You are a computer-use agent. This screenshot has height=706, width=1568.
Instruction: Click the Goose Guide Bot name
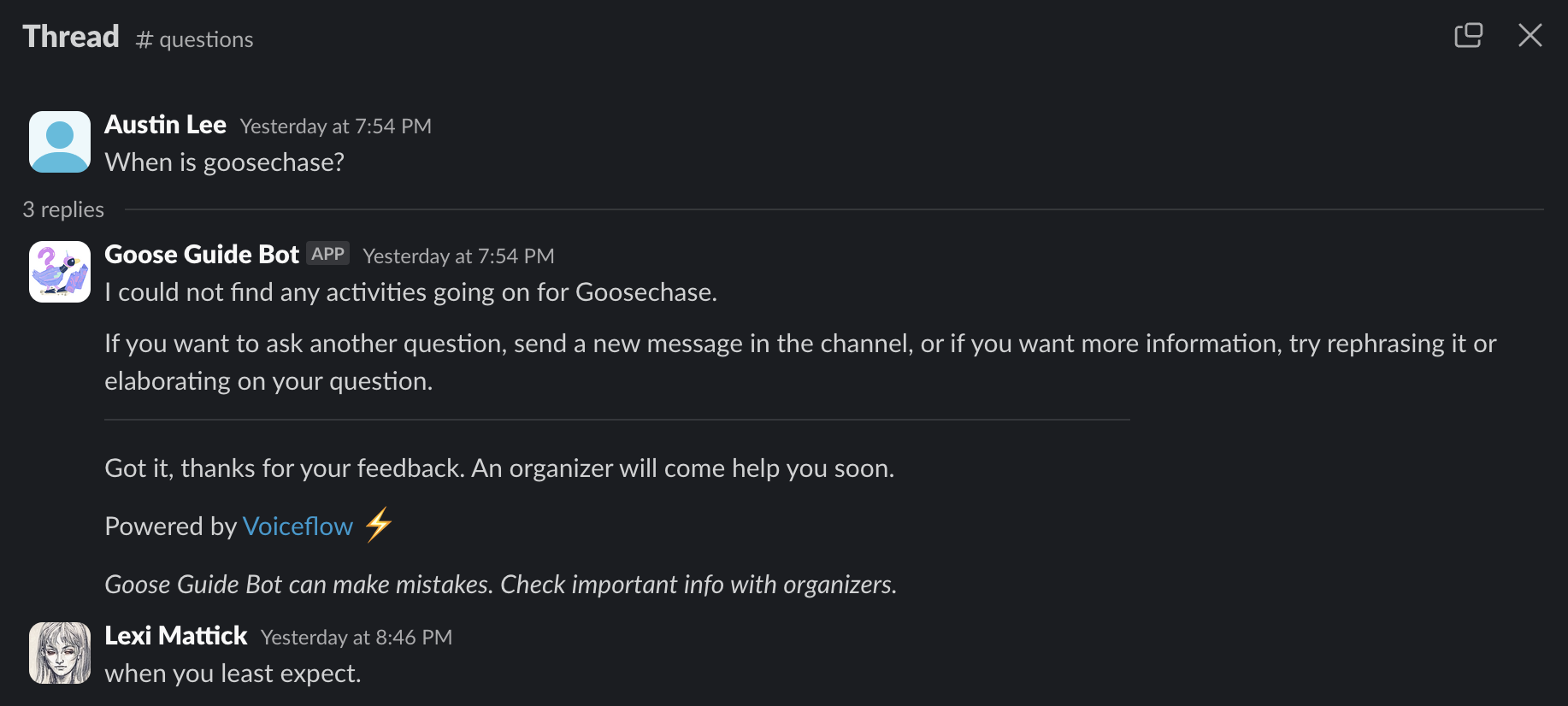click(x=202, y=255)
